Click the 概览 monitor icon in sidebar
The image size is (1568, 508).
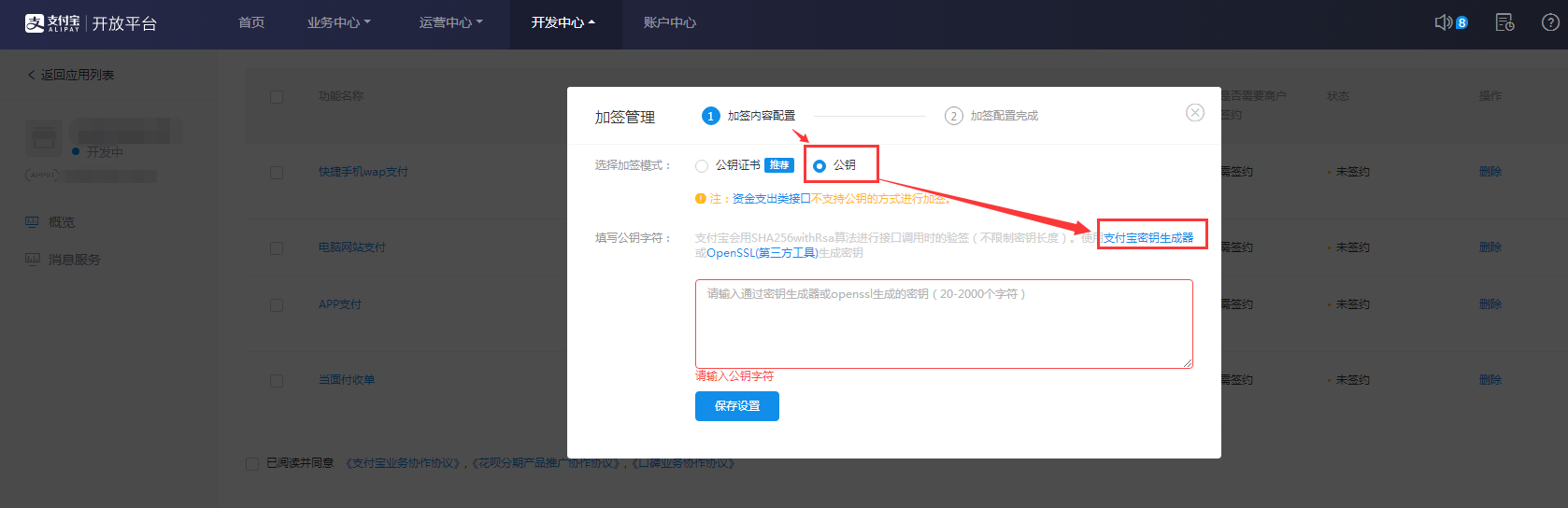pos(33,222)
